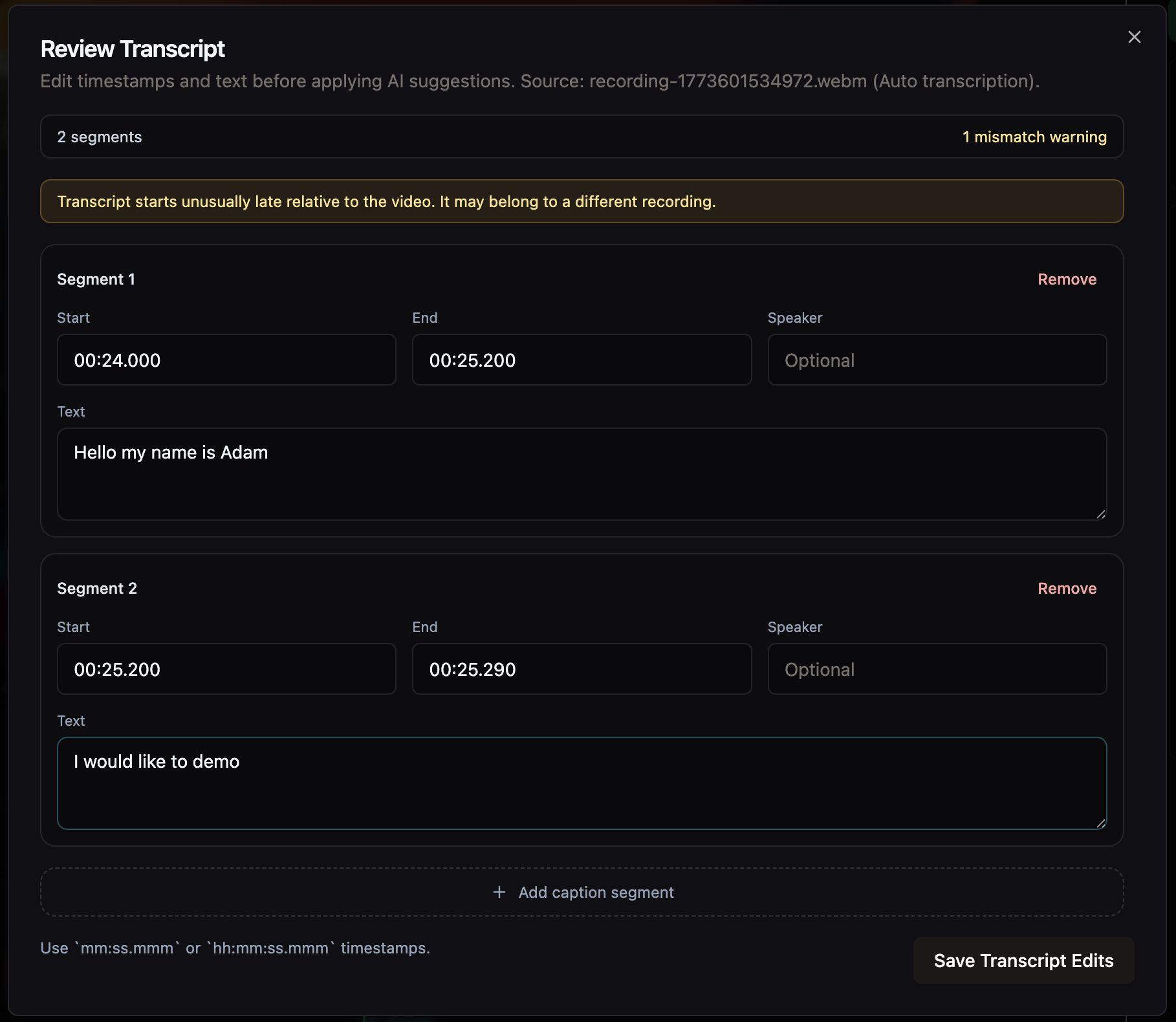
Task: Click the Speaker field of Segment 1
Action: coord(937,360)
